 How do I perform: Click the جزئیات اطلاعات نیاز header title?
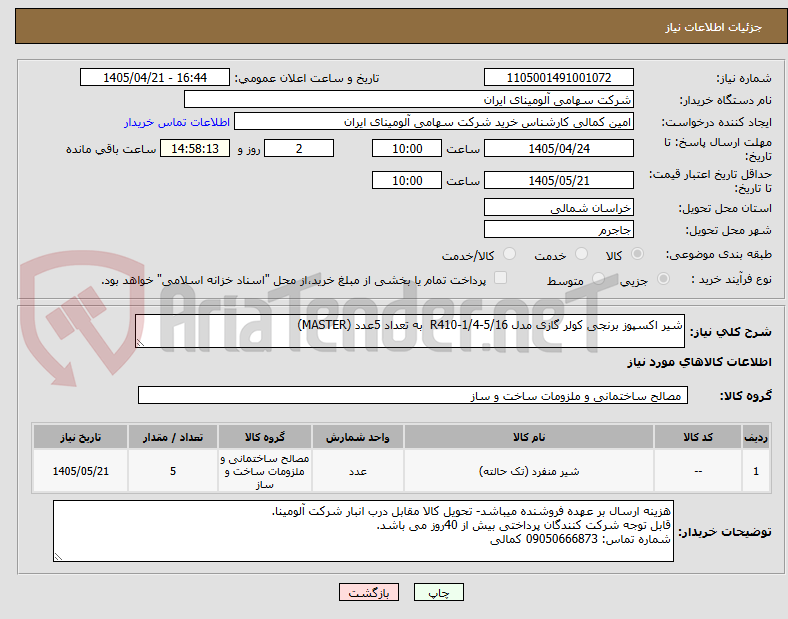pos(714,27)
